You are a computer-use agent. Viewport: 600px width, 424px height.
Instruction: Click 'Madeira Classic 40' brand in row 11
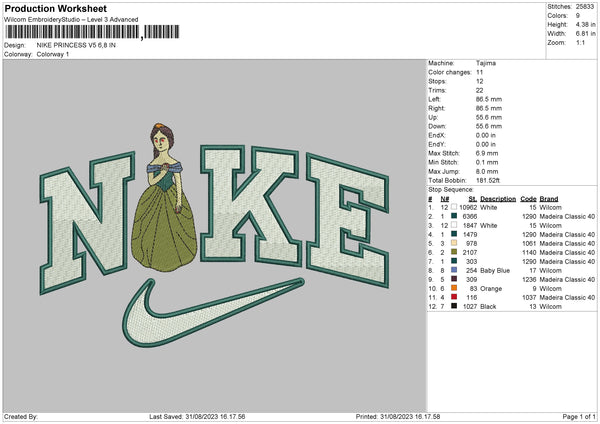(567, 298)
